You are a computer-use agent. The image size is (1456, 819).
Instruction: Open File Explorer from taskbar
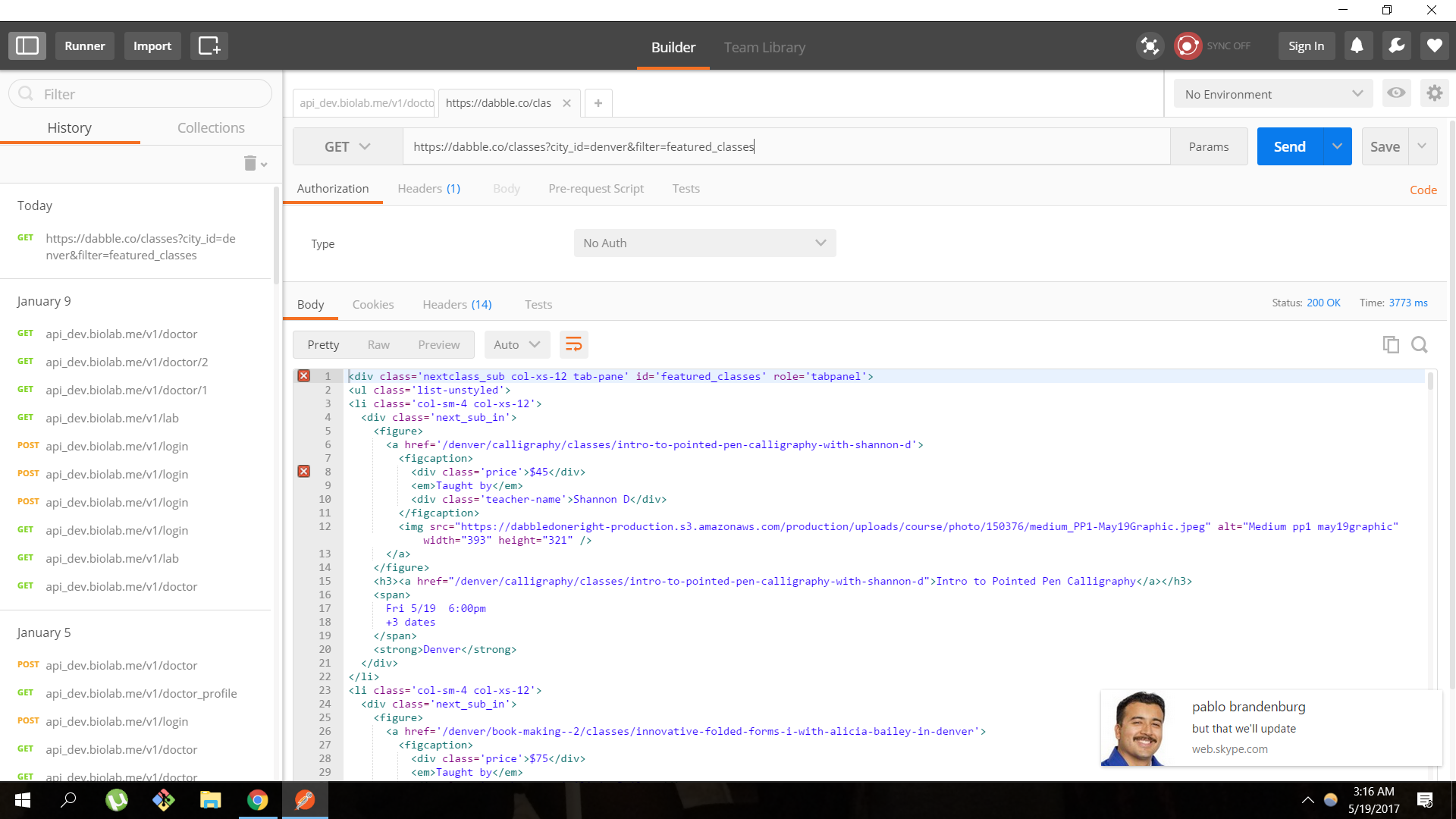click(210, 800)
